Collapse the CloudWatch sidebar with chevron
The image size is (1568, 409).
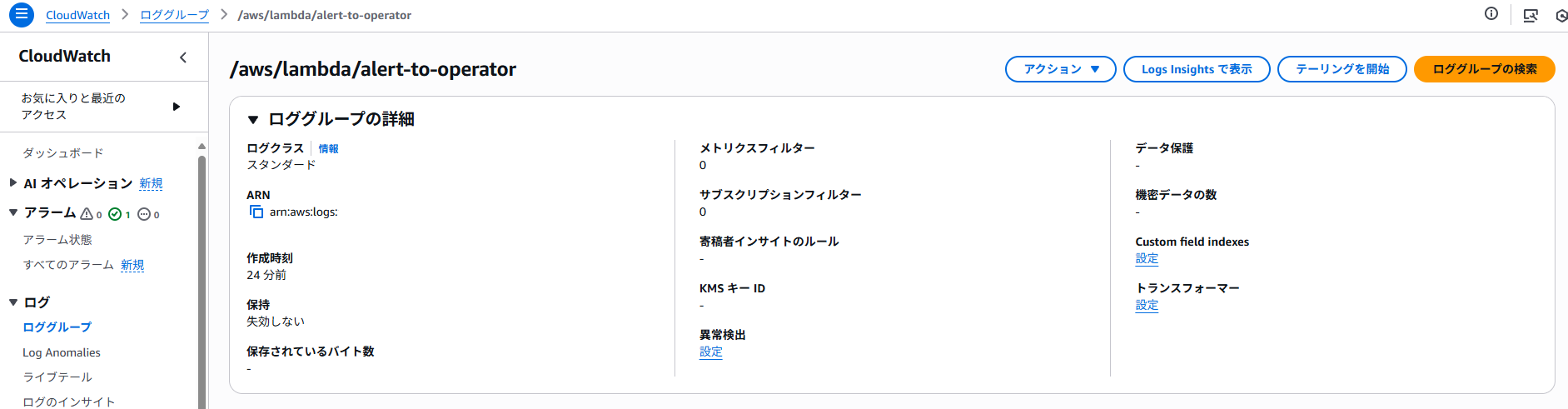[183, 57]
